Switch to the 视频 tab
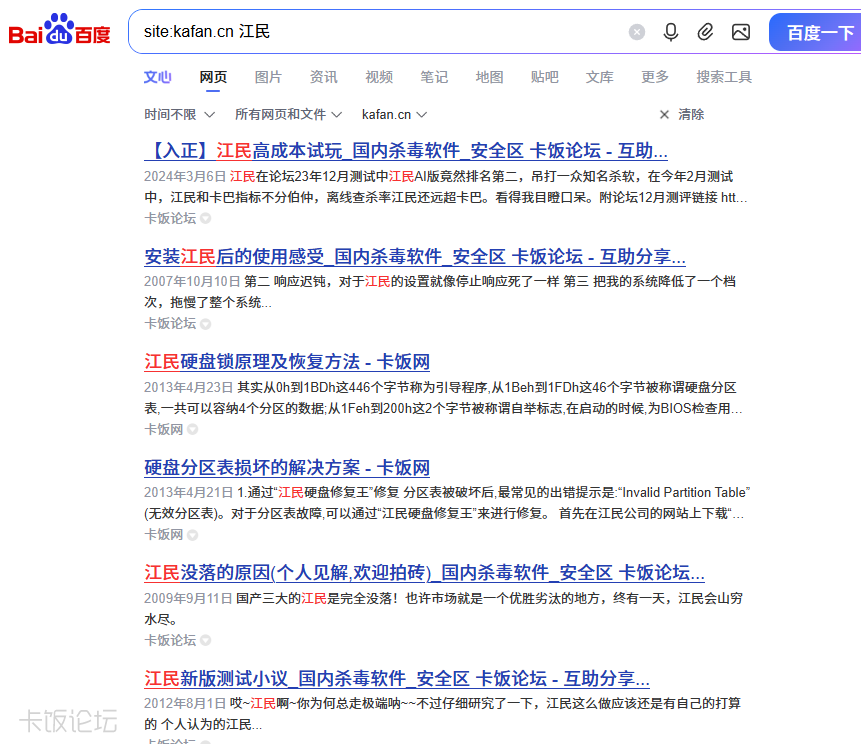This screenshot has width=861, height=744. pyautogui.click(x=379, y=77)
